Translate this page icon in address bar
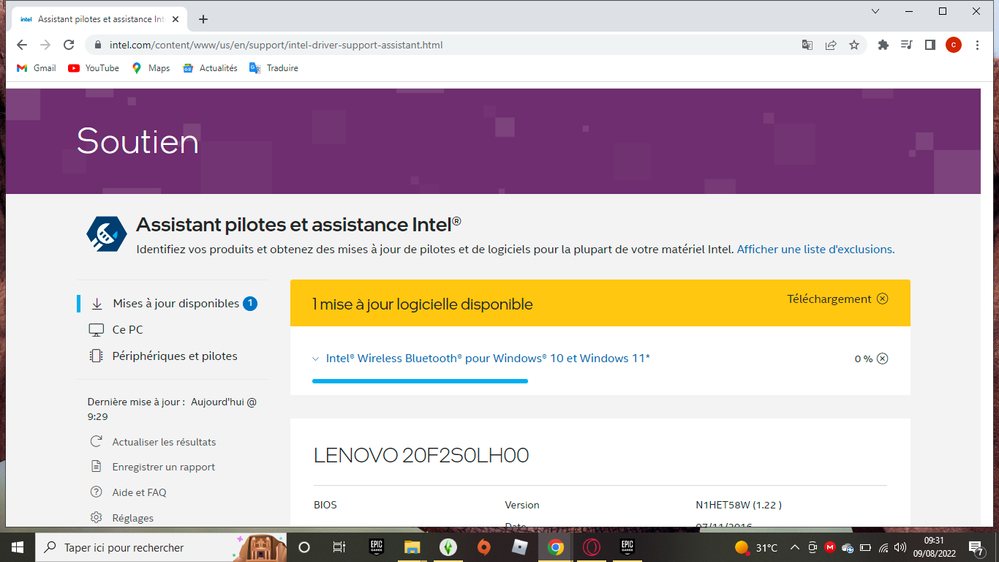 [807, 45]
